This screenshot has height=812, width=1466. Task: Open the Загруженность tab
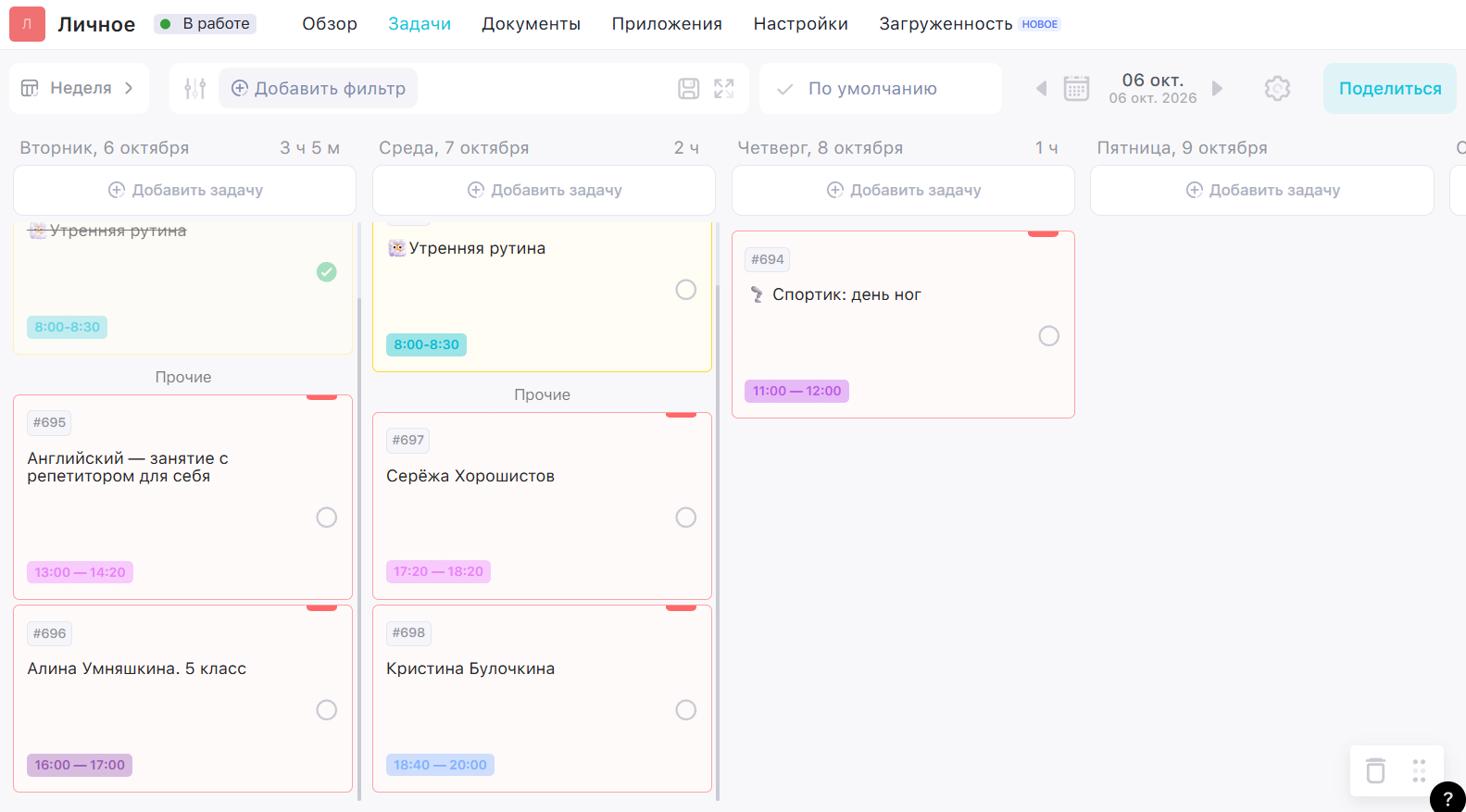click(x=946, y=24)
